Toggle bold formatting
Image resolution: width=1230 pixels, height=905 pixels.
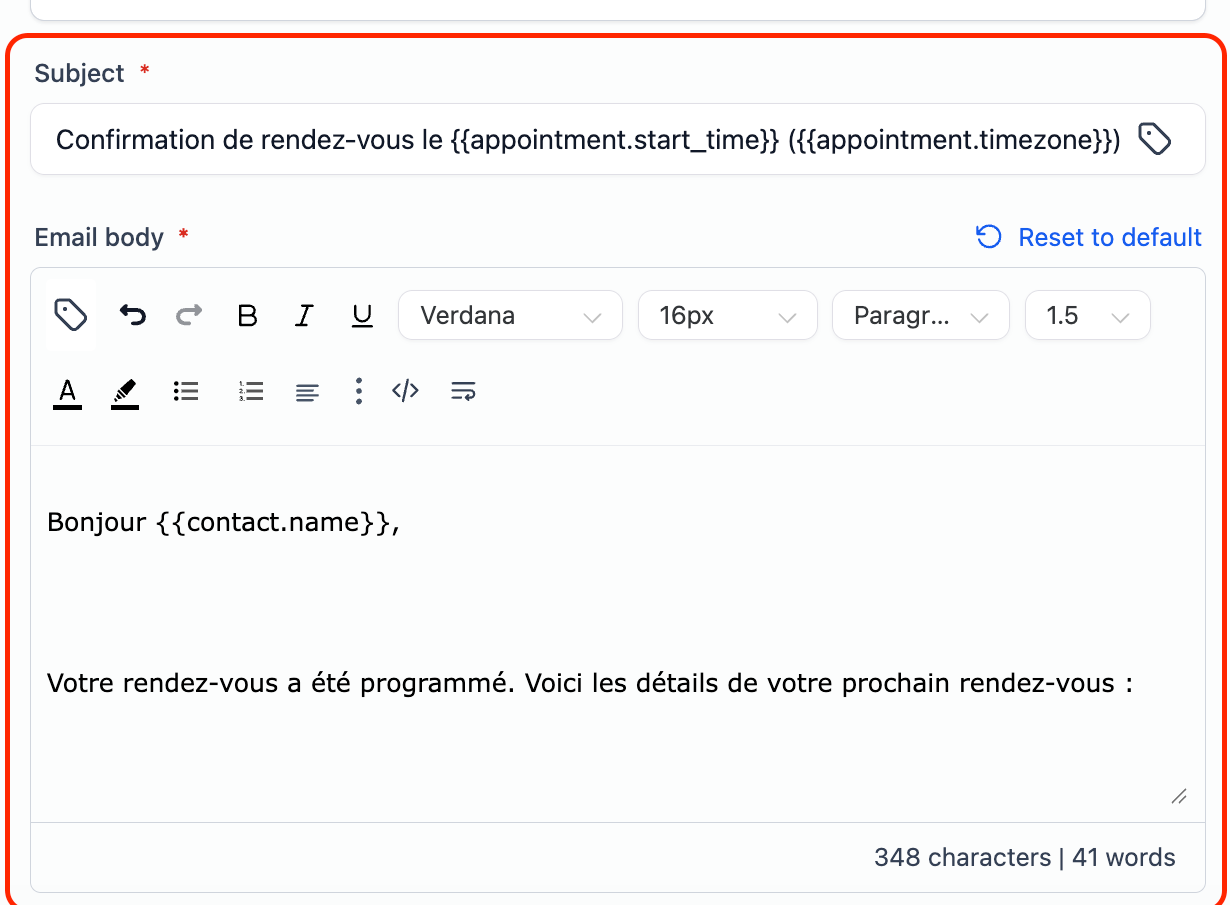click(x=247, y=316)
